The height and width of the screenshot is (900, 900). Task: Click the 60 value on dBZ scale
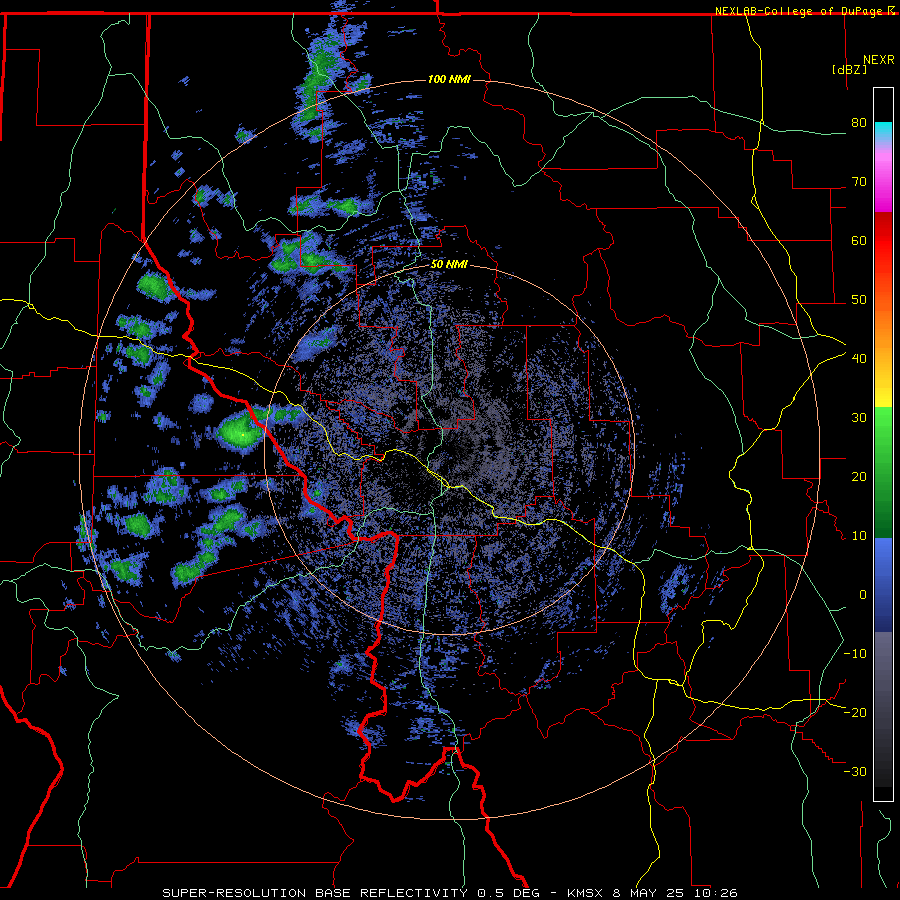pyautogui.click(x=859, y=240)
